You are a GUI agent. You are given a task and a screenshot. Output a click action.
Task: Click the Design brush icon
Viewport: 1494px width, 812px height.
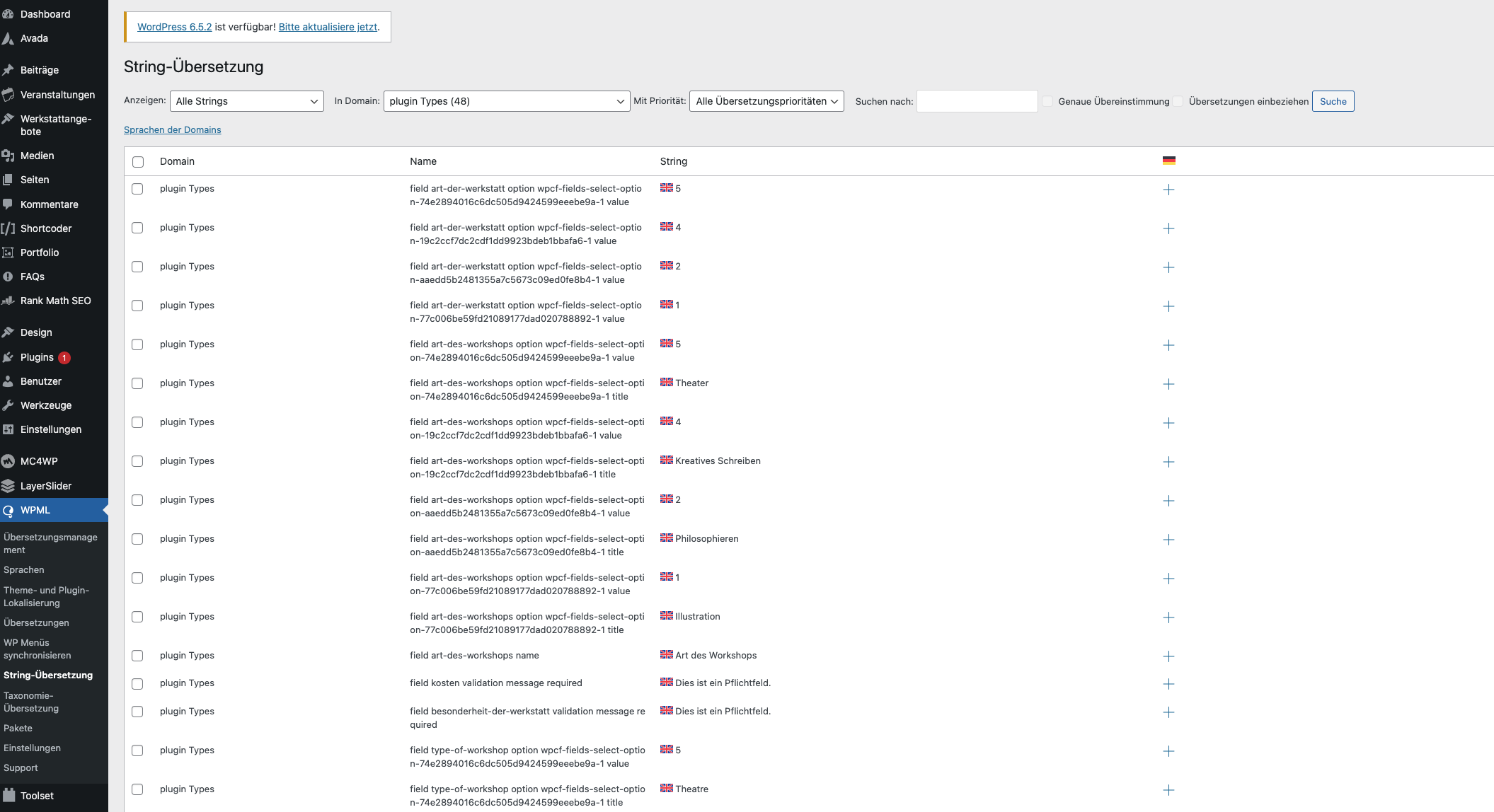pyautogui.click(x=8, y=332)
